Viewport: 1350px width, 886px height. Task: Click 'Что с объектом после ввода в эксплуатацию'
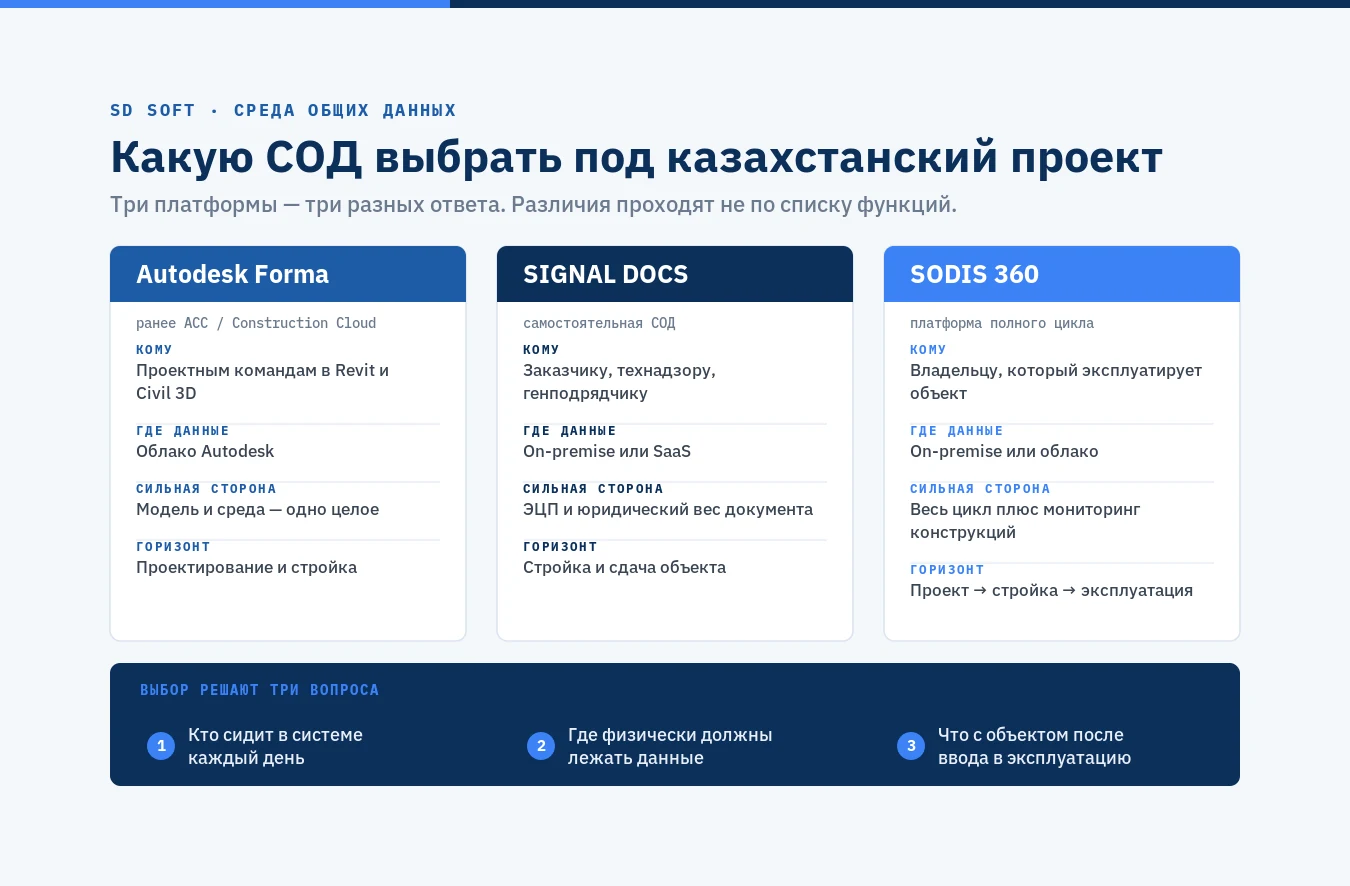[x=1034, y=746]
